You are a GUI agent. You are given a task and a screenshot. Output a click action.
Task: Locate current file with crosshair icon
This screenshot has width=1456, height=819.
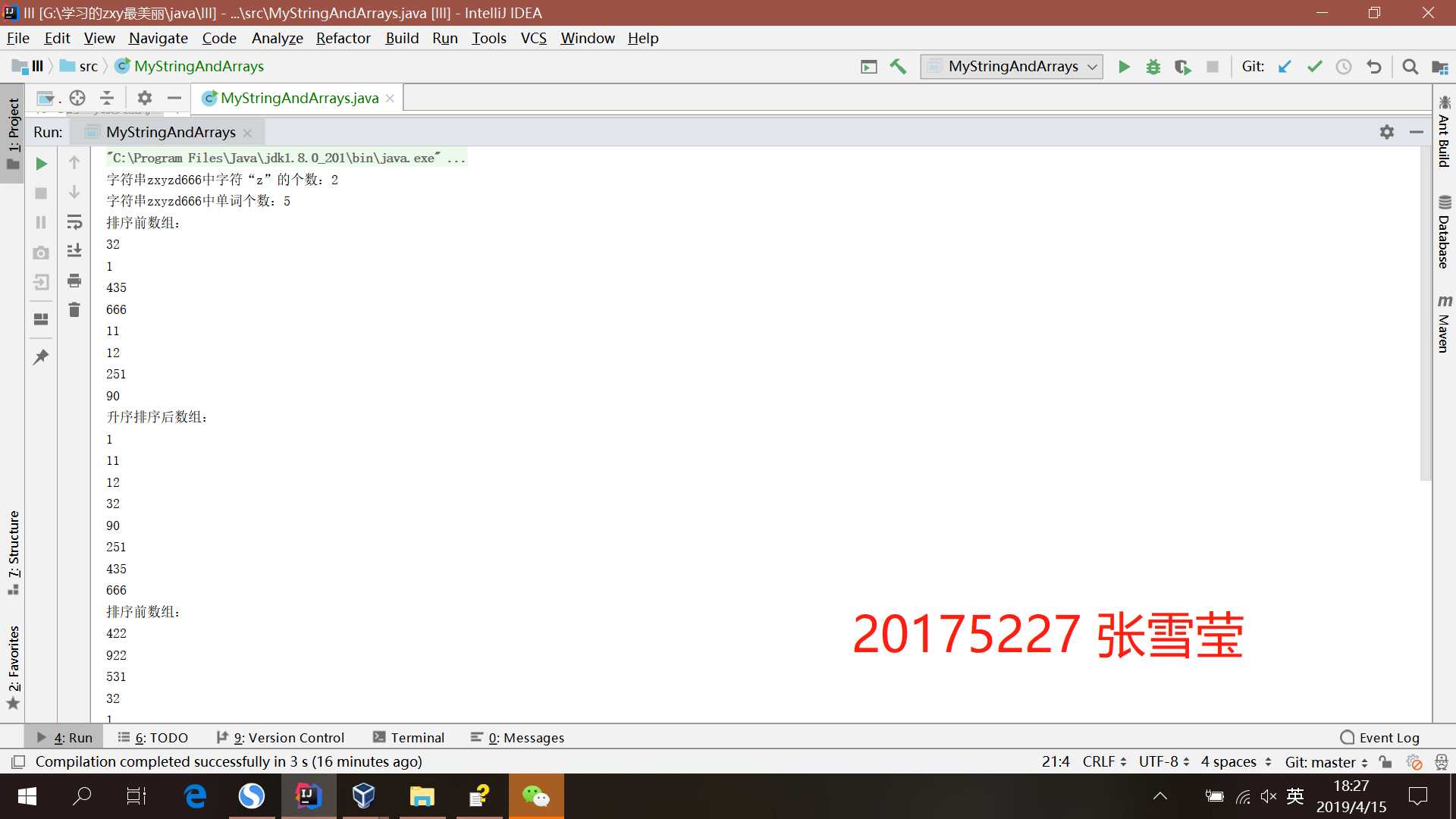[77, 98]
